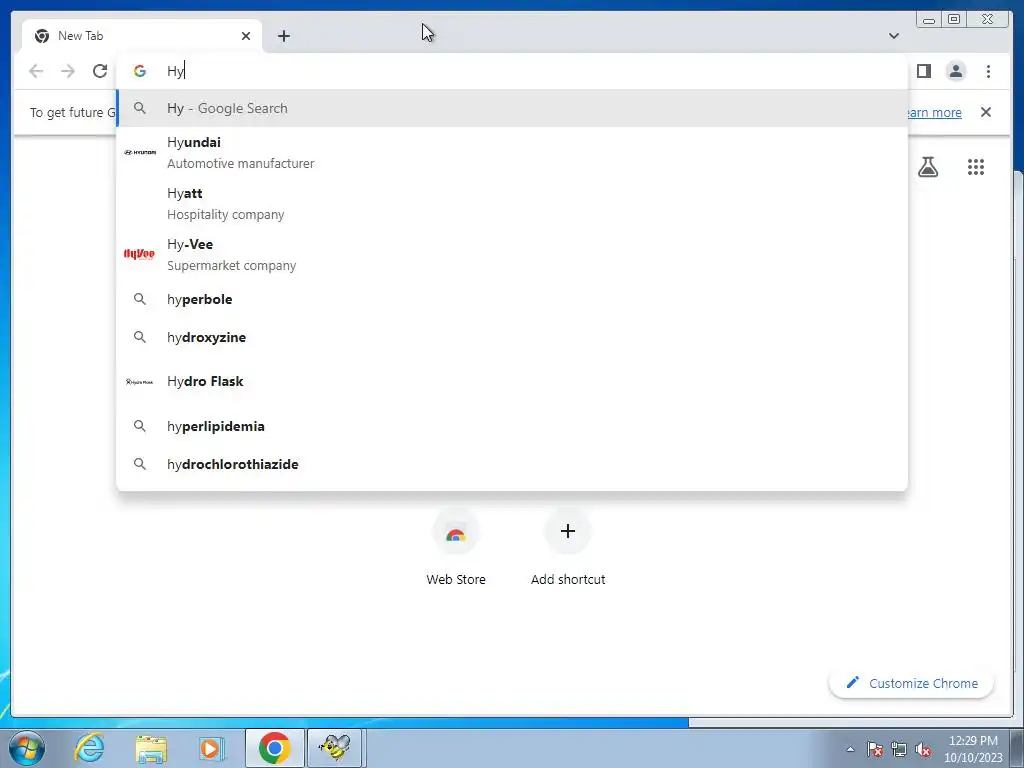Close the New Tab tab
This screenshot has height=768, width=1024.
coord(246,36)
